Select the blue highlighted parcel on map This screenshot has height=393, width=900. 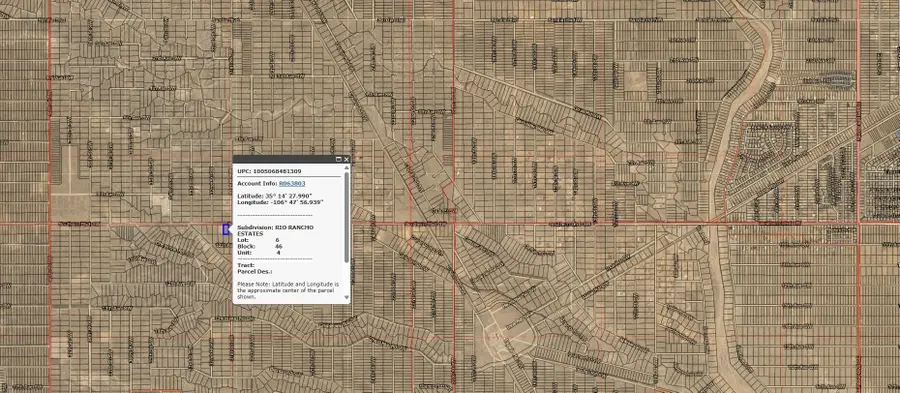pos(226,229)
